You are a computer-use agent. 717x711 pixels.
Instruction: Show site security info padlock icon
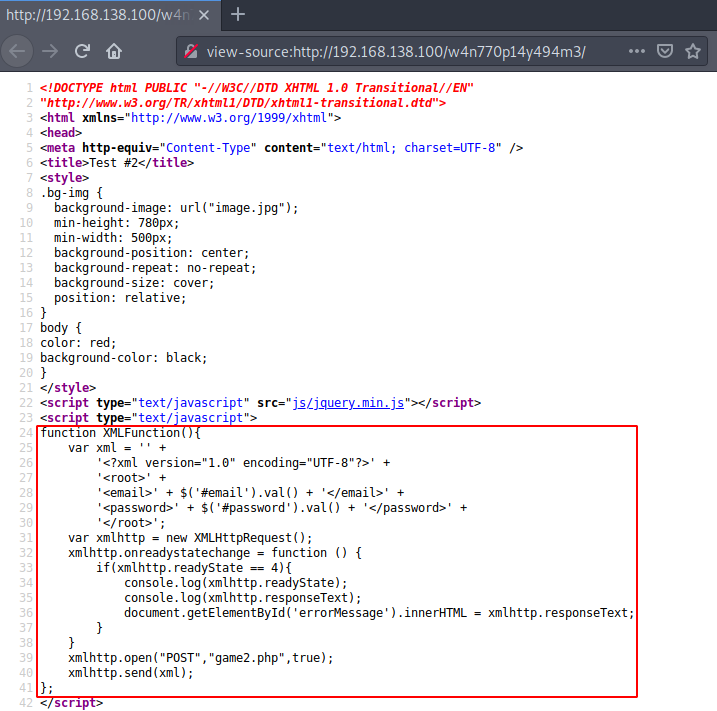[x=191, y=52]
